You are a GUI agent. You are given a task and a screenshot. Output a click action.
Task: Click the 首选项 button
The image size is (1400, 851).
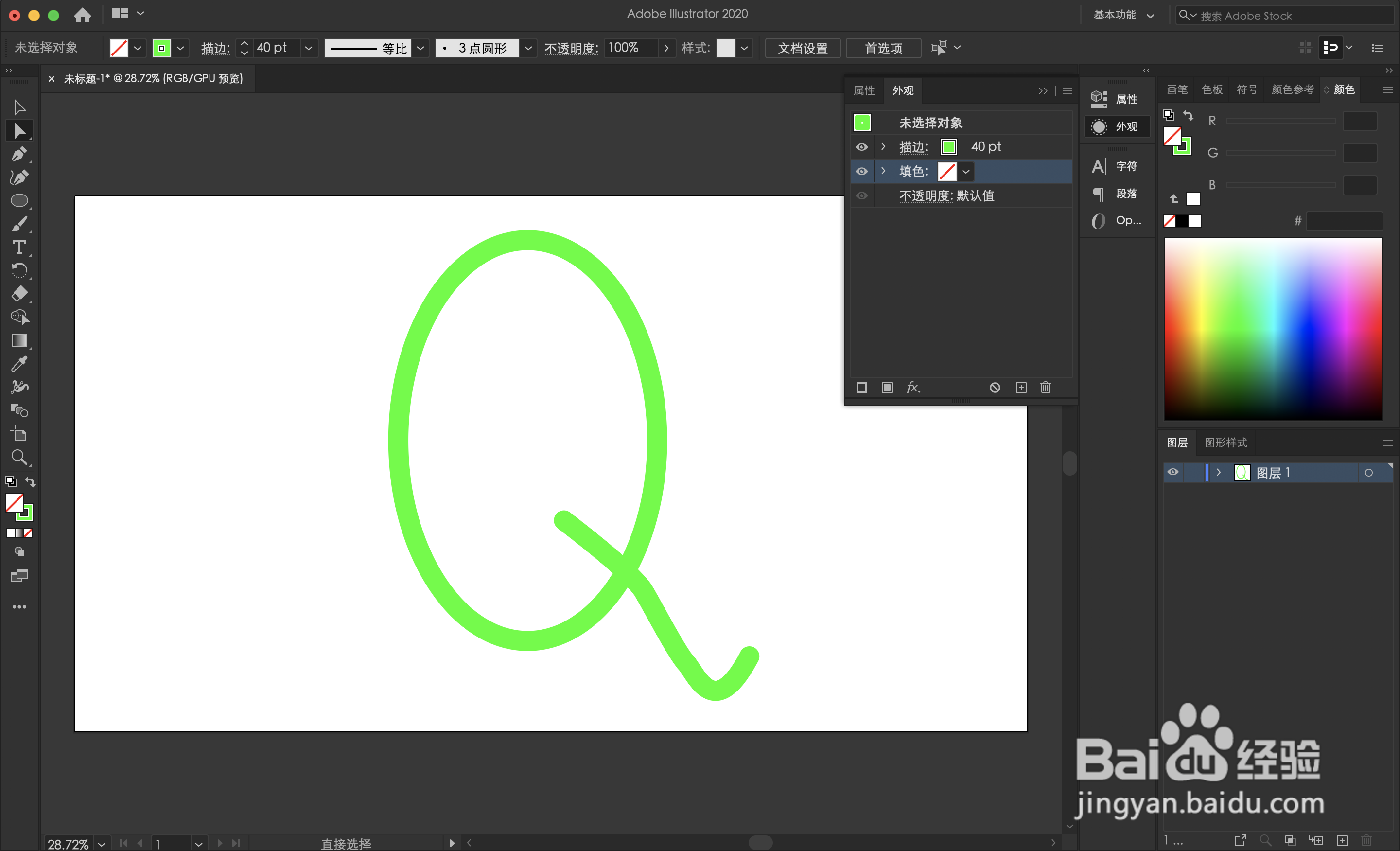(883, 48)
